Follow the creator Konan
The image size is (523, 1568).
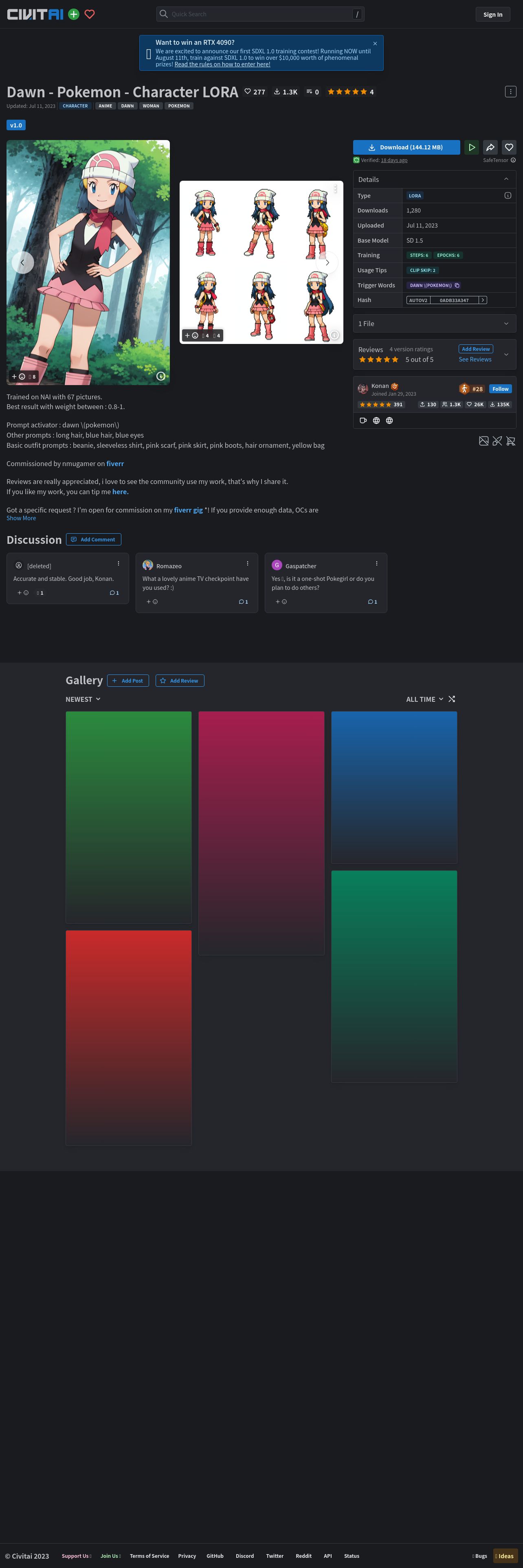pos(501,389)
